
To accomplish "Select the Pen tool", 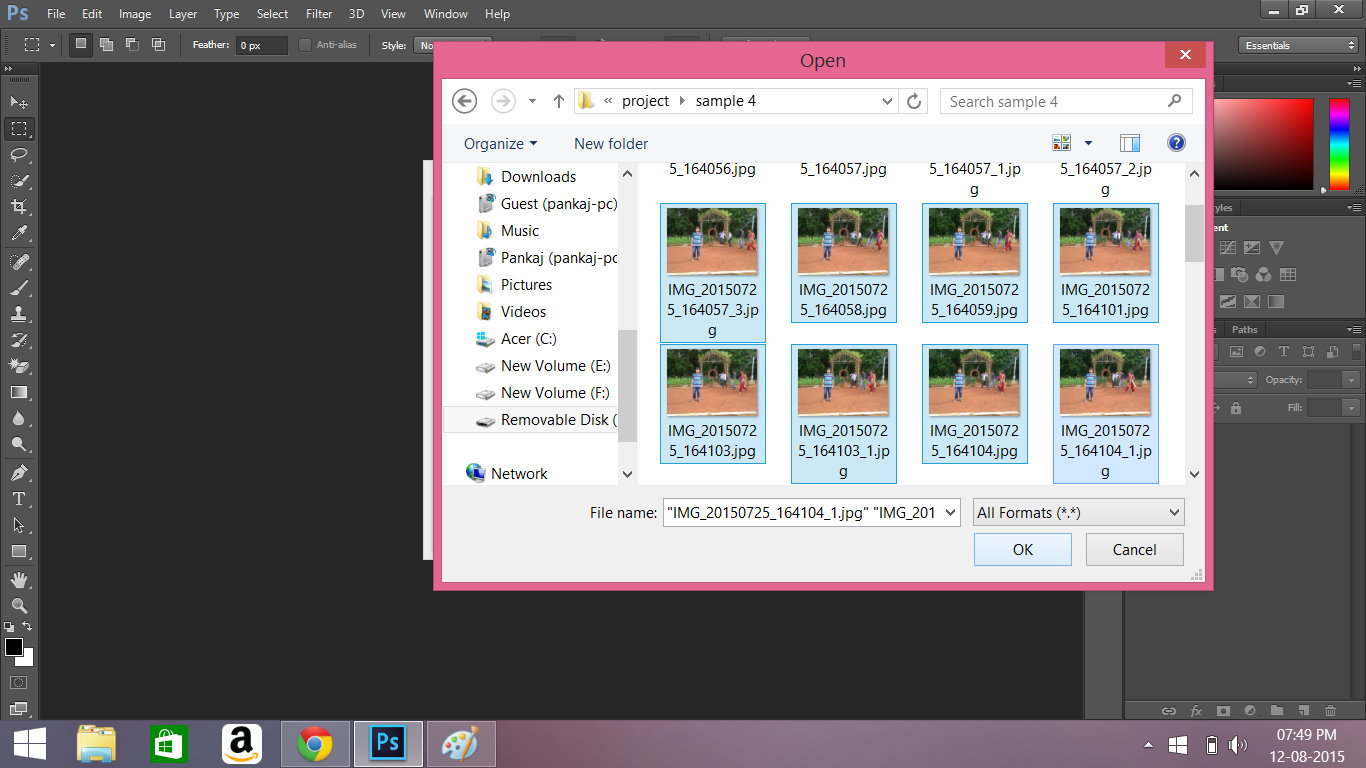I will click(x=18, y=472).
